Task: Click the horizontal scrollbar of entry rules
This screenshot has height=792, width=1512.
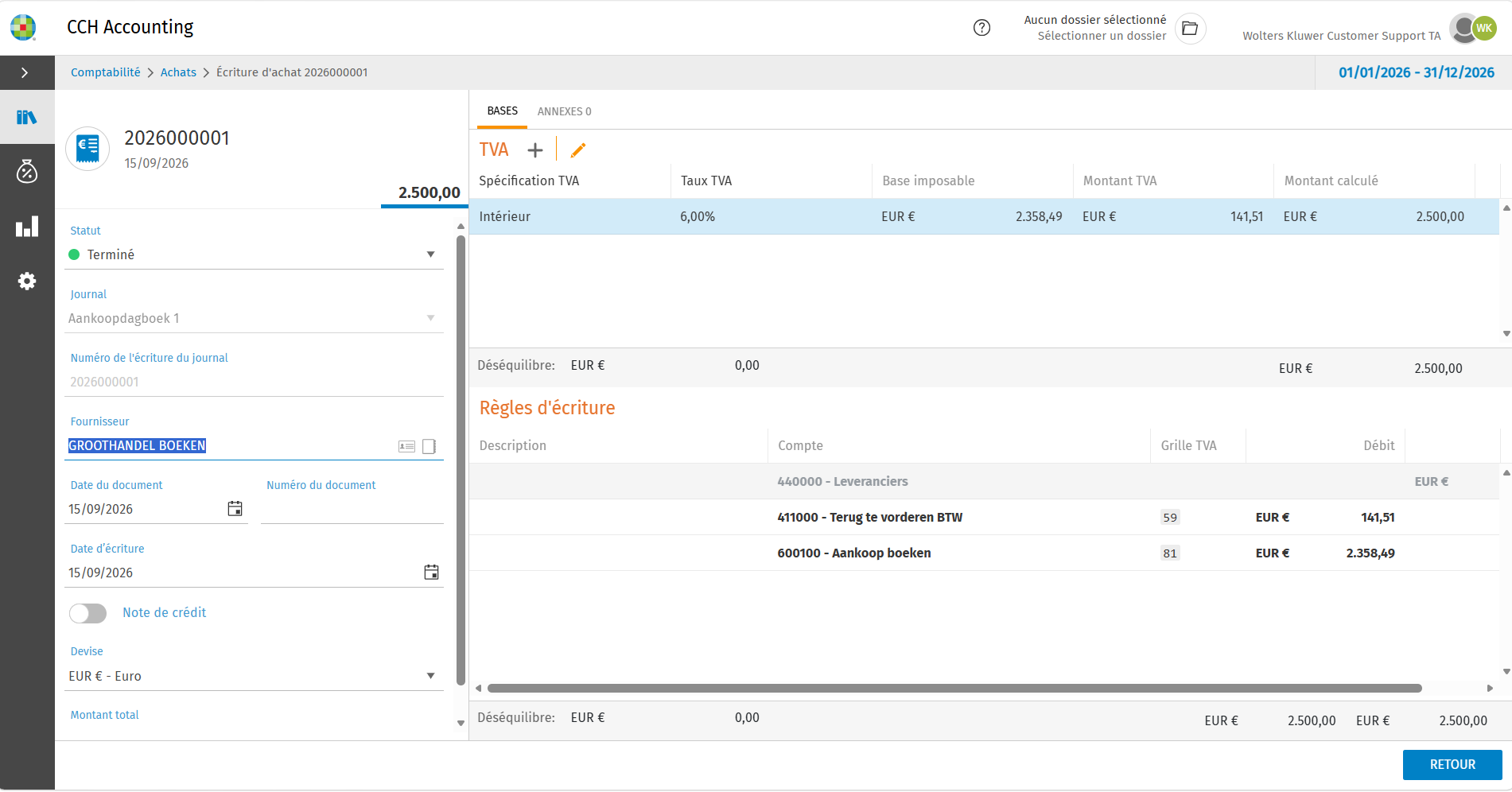Action: pyautogui.click(x=954, y=688)
